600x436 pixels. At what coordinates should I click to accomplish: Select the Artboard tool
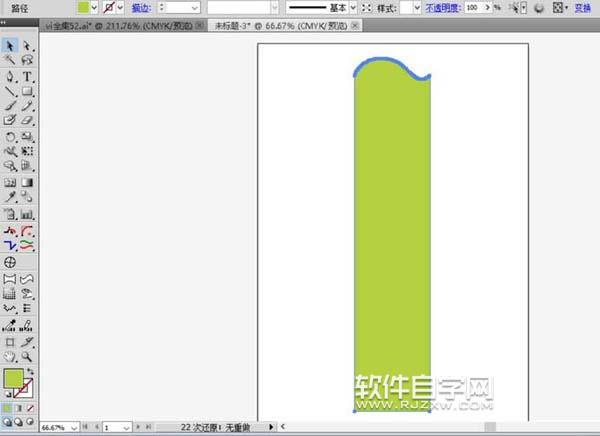(10, 342)
